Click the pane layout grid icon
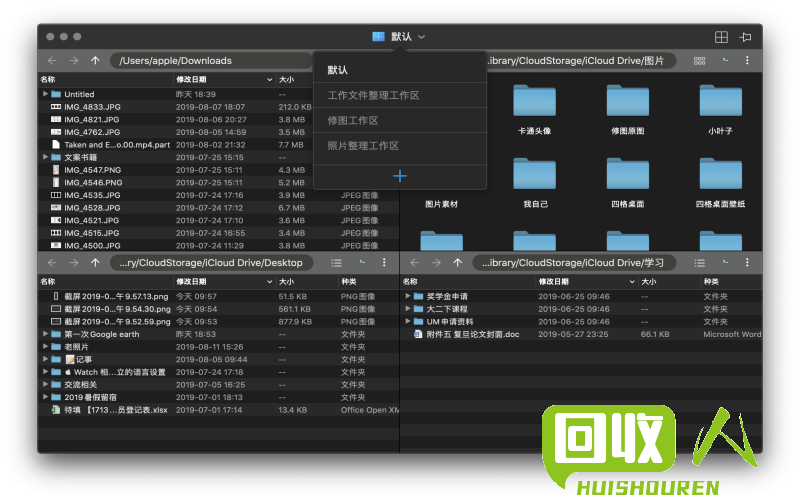The height and width of the screenshot is (500, 800). (x=721, y=37)
